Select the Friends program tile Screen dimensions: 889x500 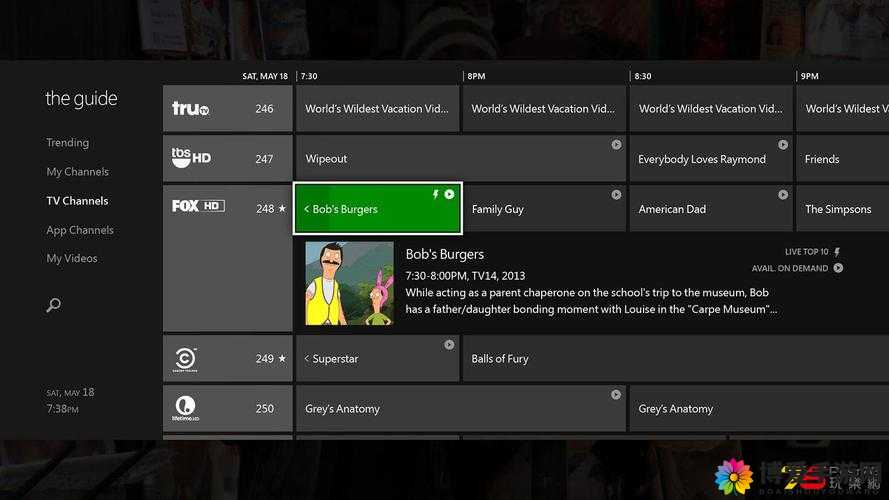[843, 159]
